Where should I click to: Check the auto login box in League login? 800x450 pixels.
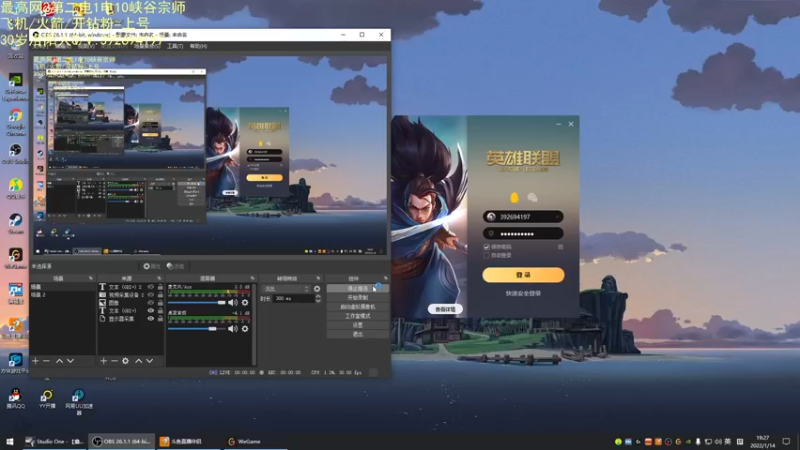pos(486,255)
